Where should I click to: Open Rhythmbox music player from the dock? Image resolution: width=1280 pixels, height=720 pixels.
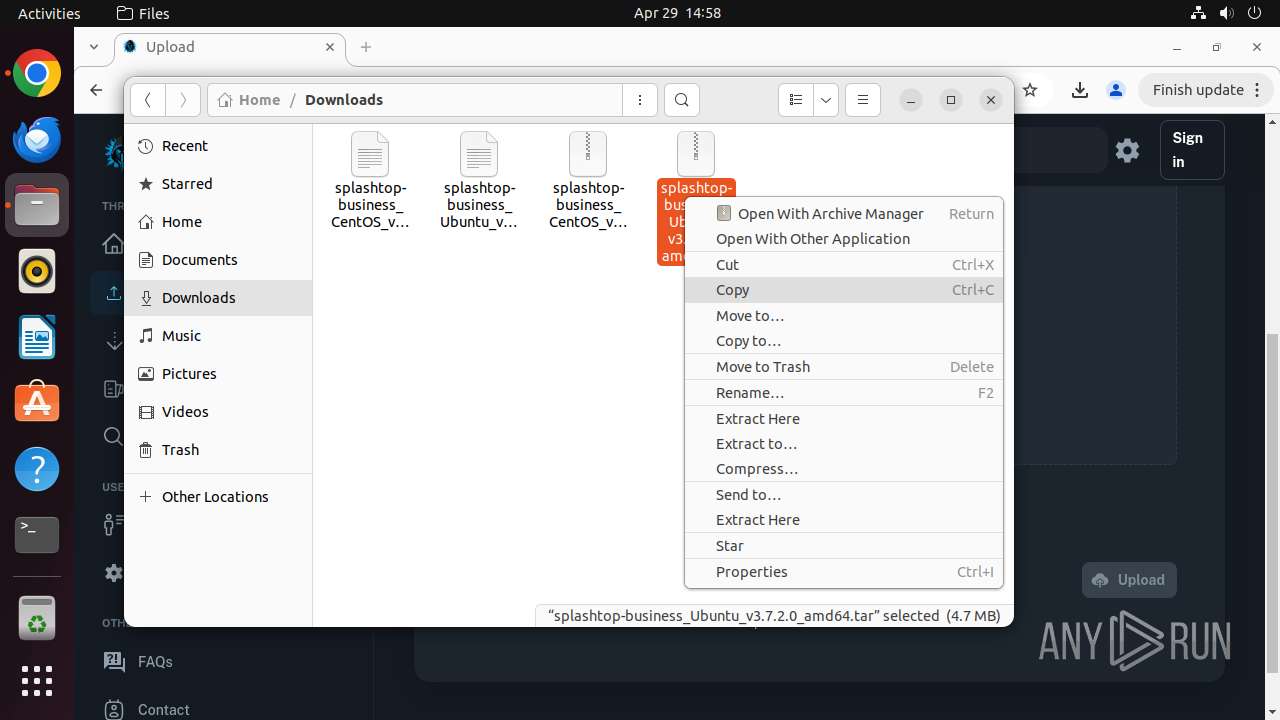coord(37,271)
